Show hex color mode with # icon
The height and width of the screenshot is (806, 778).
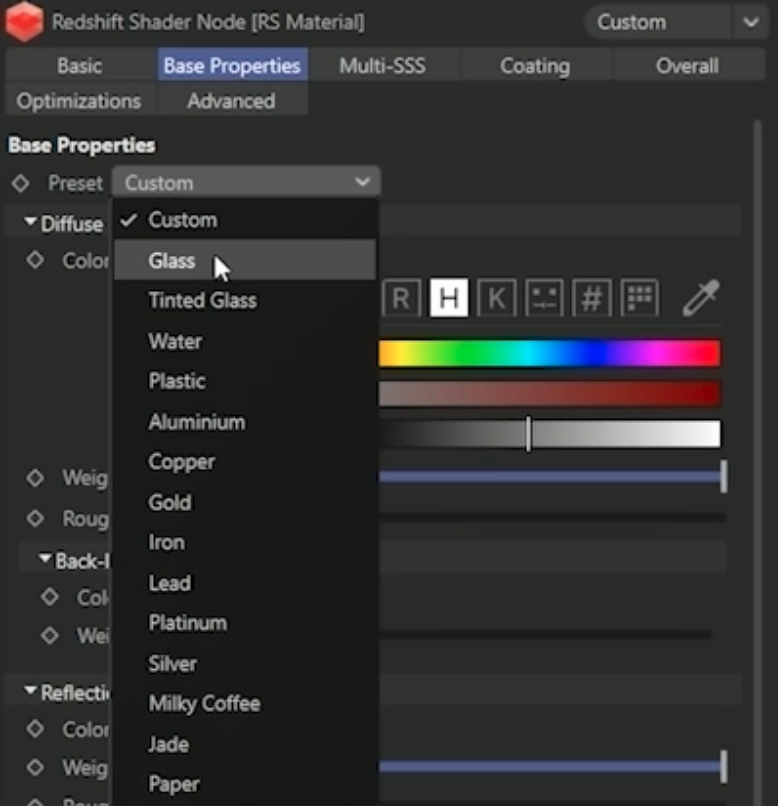591,298
